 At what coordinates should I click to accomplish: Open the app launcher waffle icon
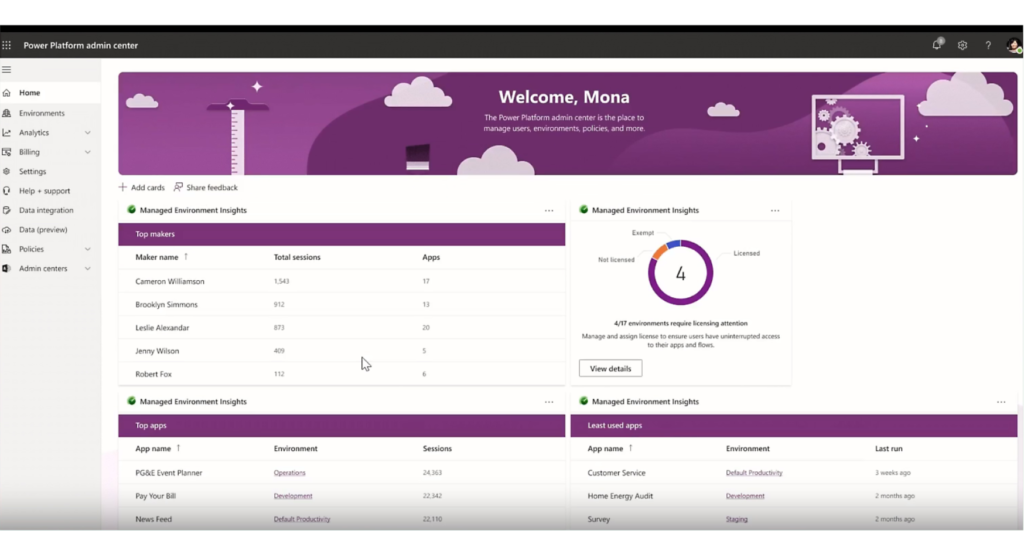point(7,45)
